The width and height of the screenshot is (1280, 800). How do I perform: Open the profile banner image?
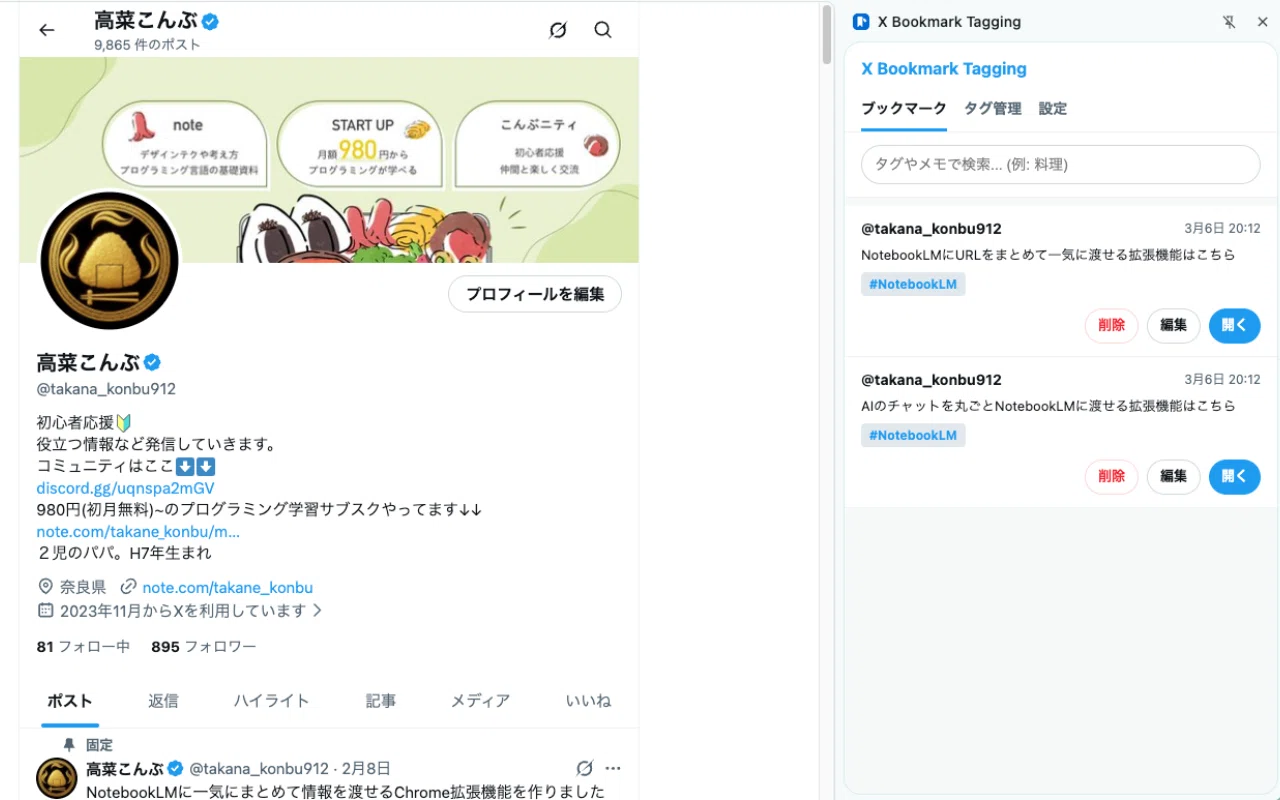coord(329,160)
